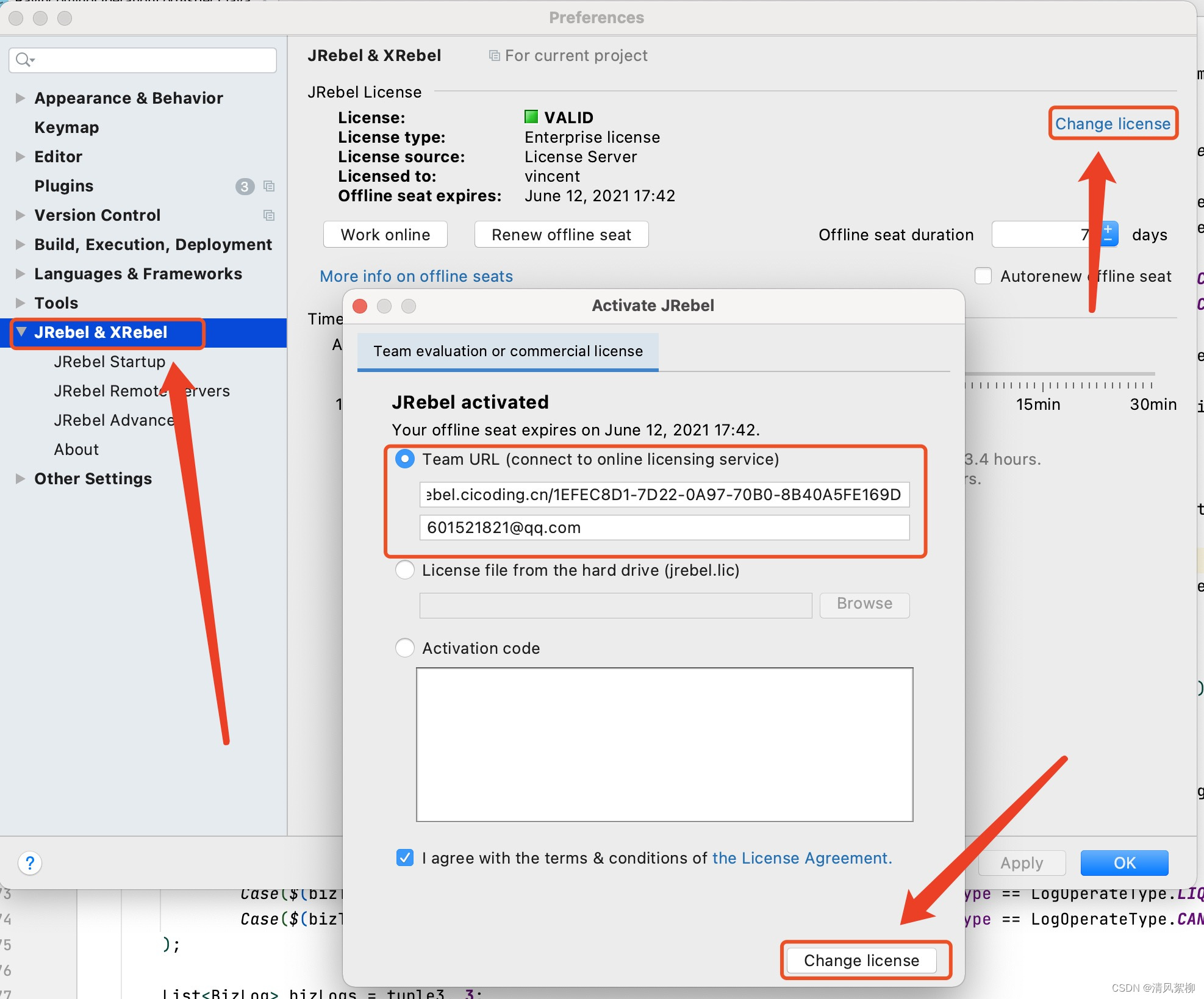Open the JRebel Remote Servers page

pos(142,391)
